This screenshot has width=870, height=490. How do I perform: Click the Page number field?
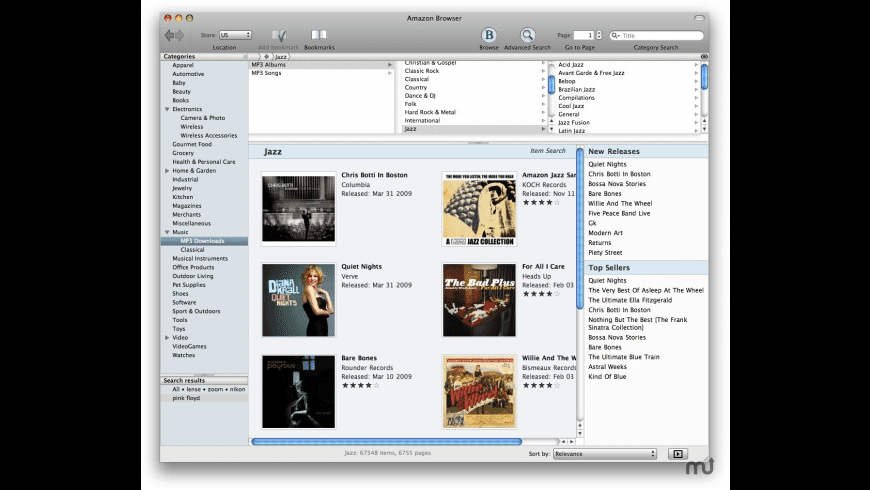pos(584,35)
